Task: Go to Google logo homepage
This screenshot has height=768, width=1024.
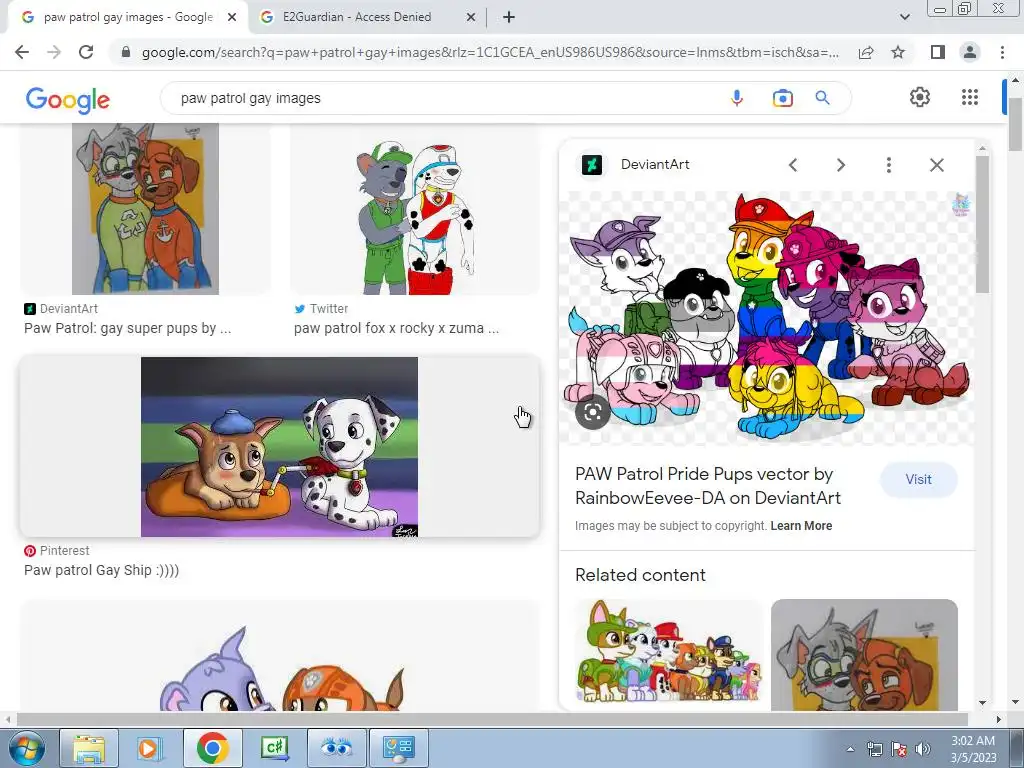Action: (67, 99)
